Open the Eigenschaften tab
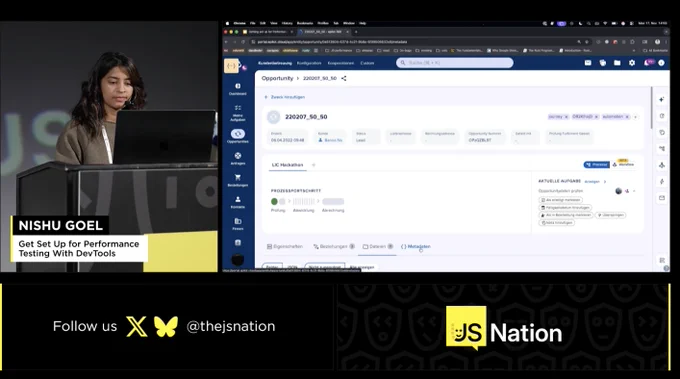The image size is (680, 379). (285, 246)
